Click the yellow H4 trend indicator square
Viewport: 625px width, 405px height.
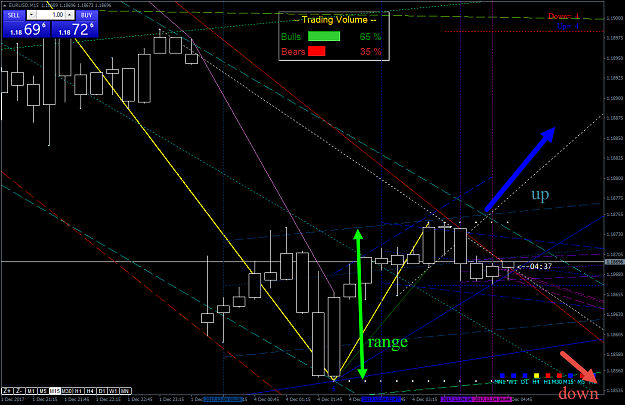click(x=537, y=376)
